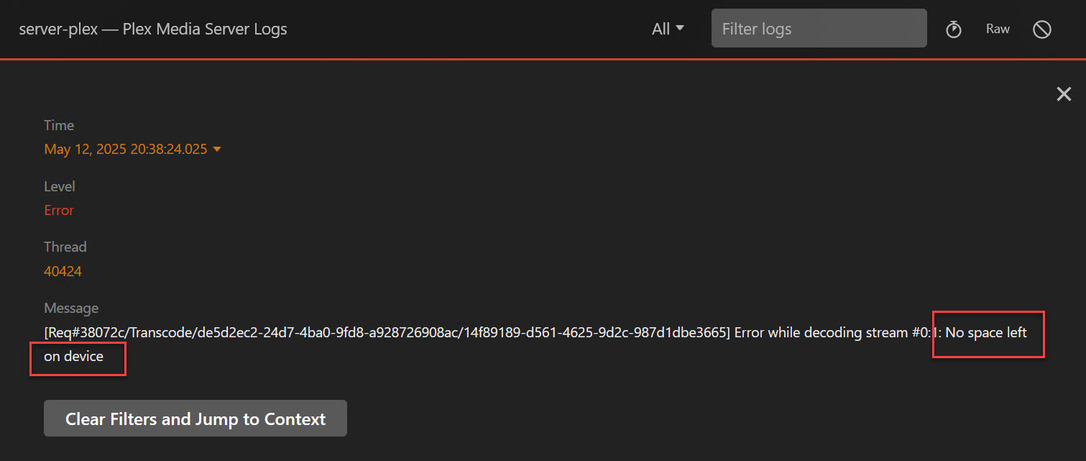The image size is (1086, 461).
Task: Click the Level field label
Action: (x=60, y=186)
